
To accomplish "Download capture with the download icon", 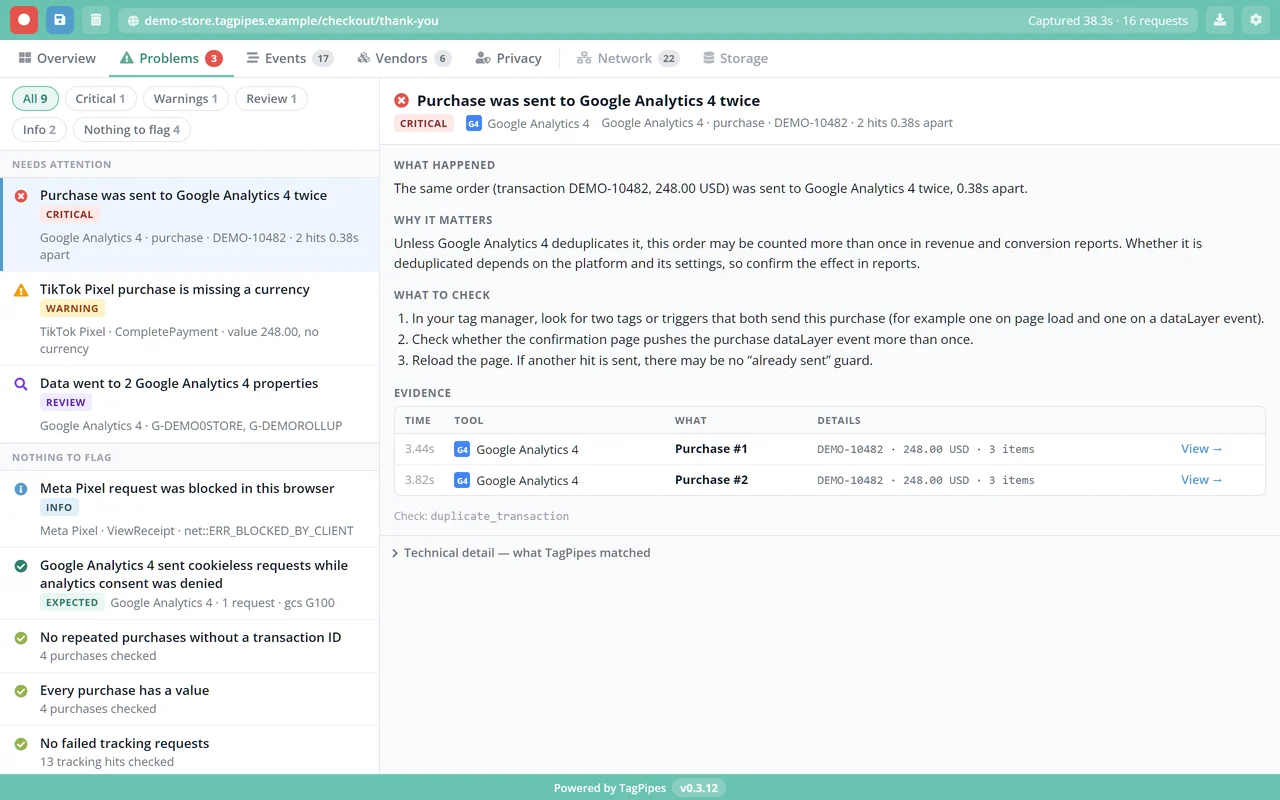I will click(x=1219, y=20).
